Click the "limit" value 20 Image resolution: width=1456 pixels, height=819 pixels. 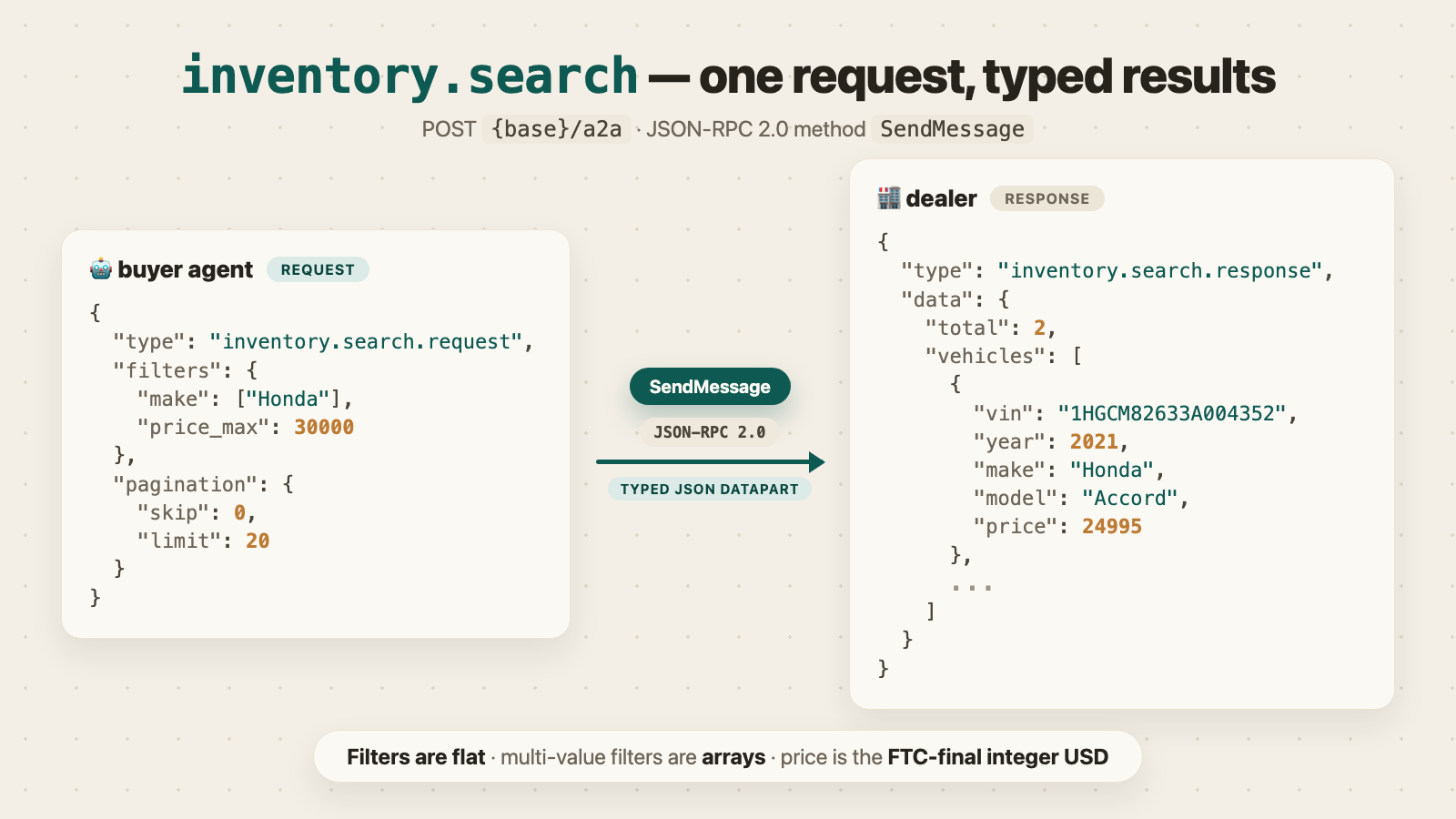point(258,541)
